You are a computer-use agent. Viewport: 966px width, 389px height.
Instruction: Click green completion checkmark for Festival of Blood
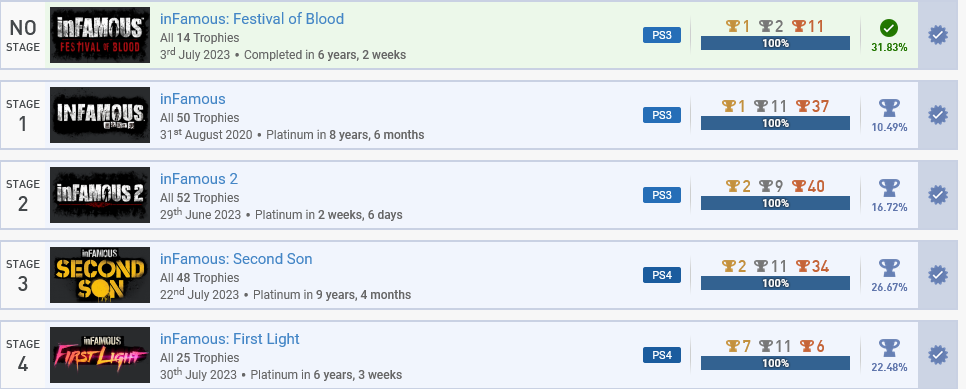pos(889,28)
